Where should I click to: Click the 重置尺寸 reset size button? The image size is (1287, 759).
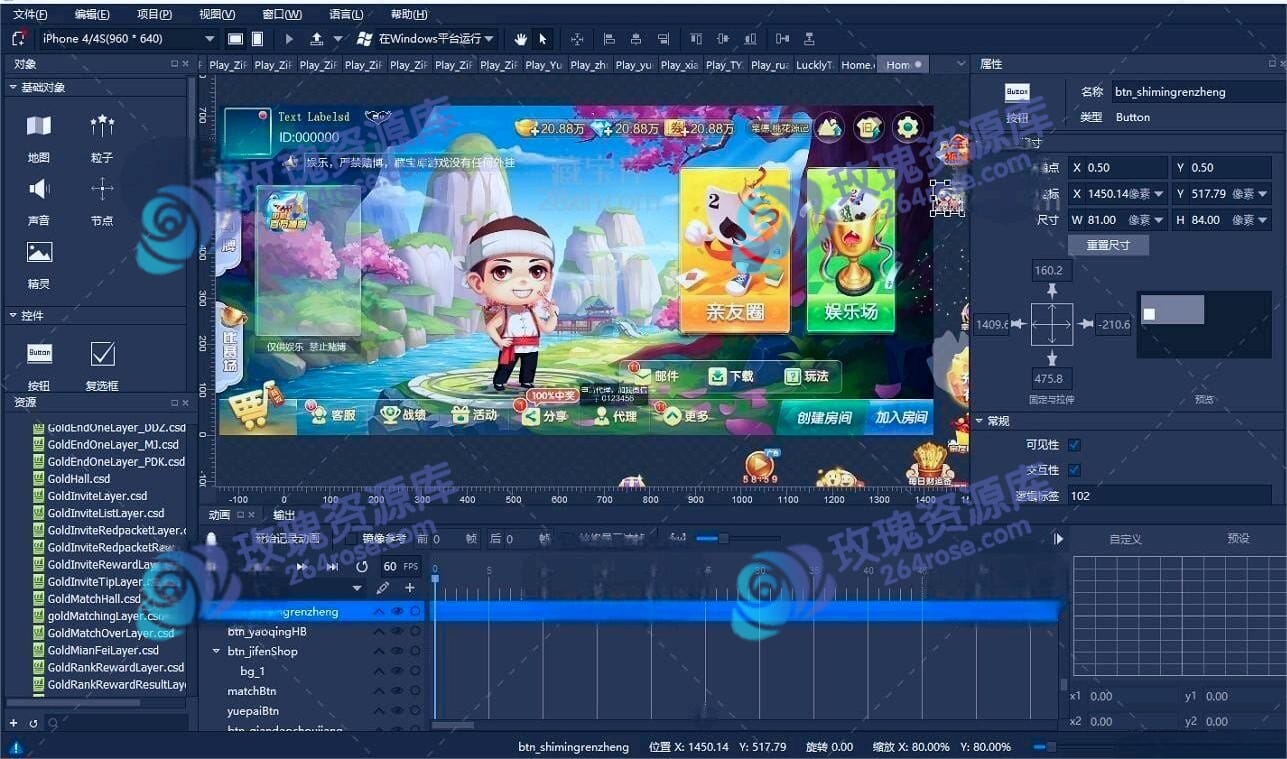tap(1108, 245)
